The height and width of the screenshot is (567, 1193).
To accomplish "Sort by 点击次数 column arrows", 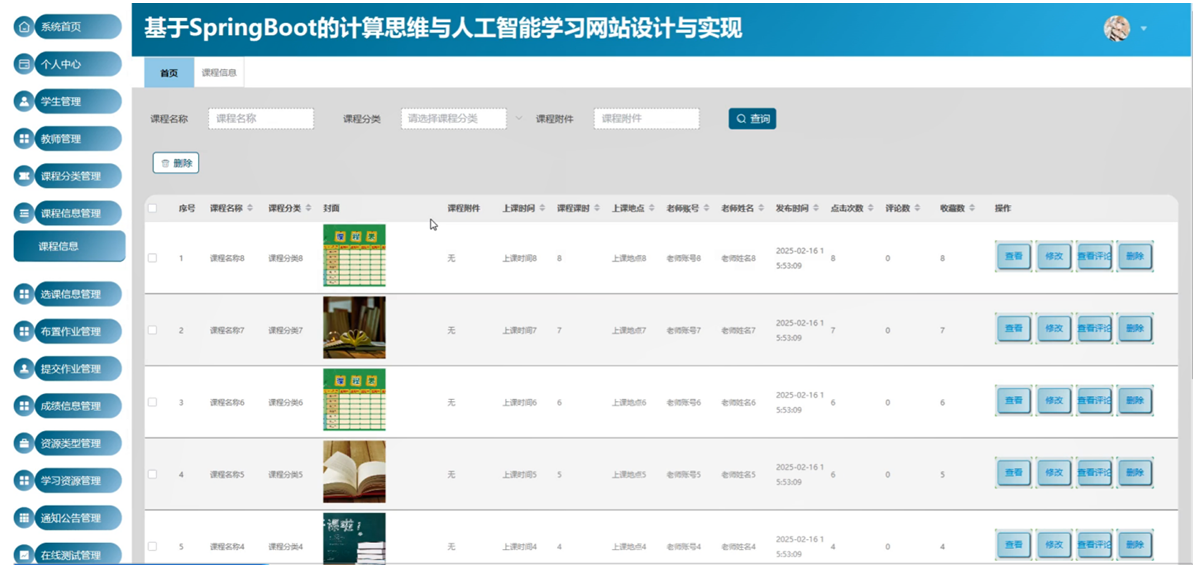I will (x=871, y=209).
